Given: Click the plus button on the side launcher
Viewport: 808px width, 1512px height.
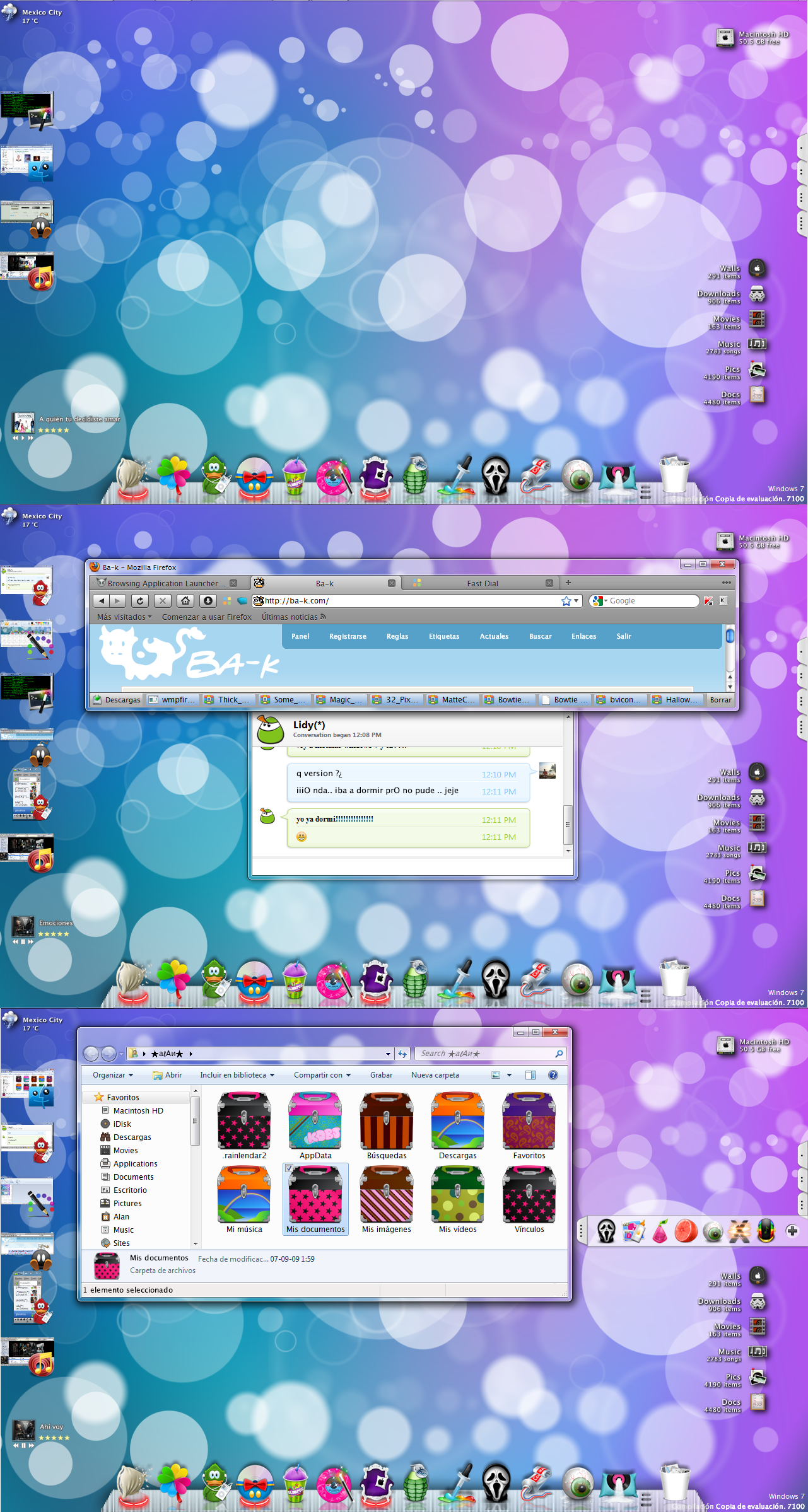Looking at the screenshot, I should click(x=792, y=1231).
